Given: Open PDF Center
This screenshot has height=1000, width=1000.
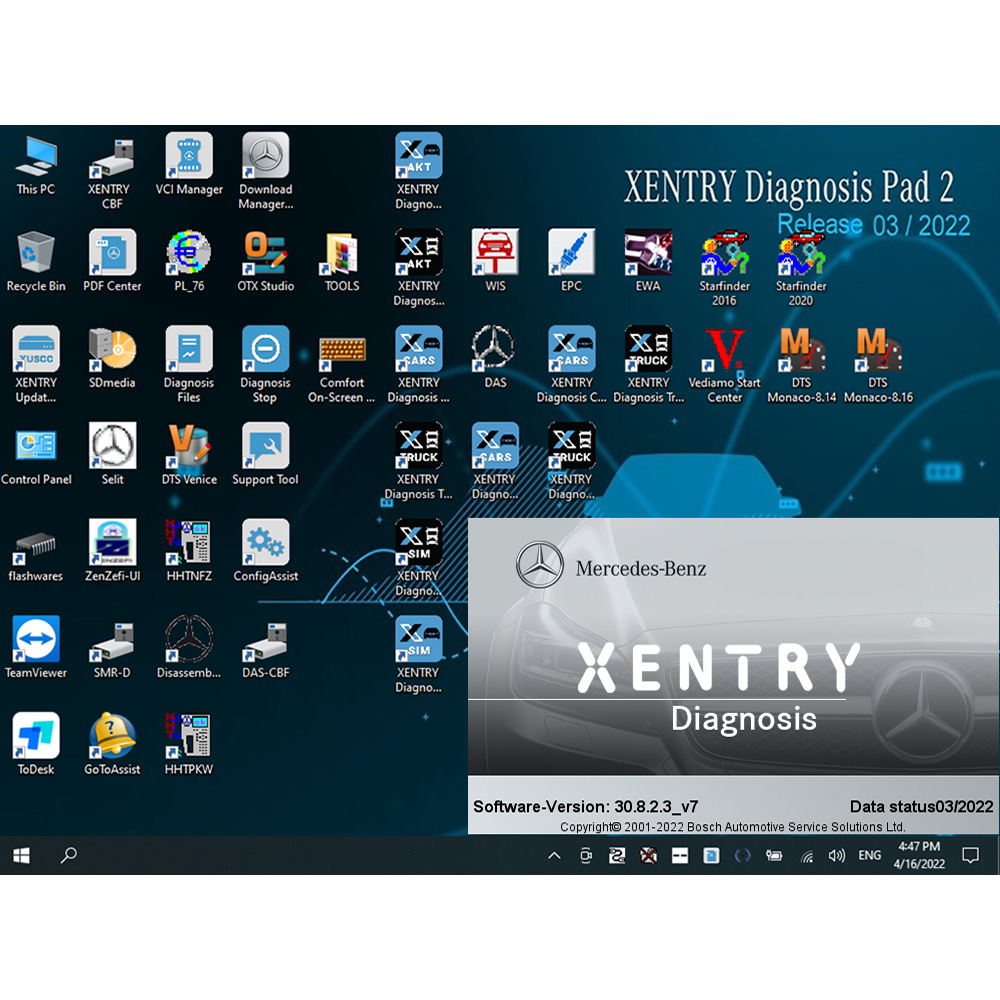Looking at the screenshot, I should click(112, 260).
